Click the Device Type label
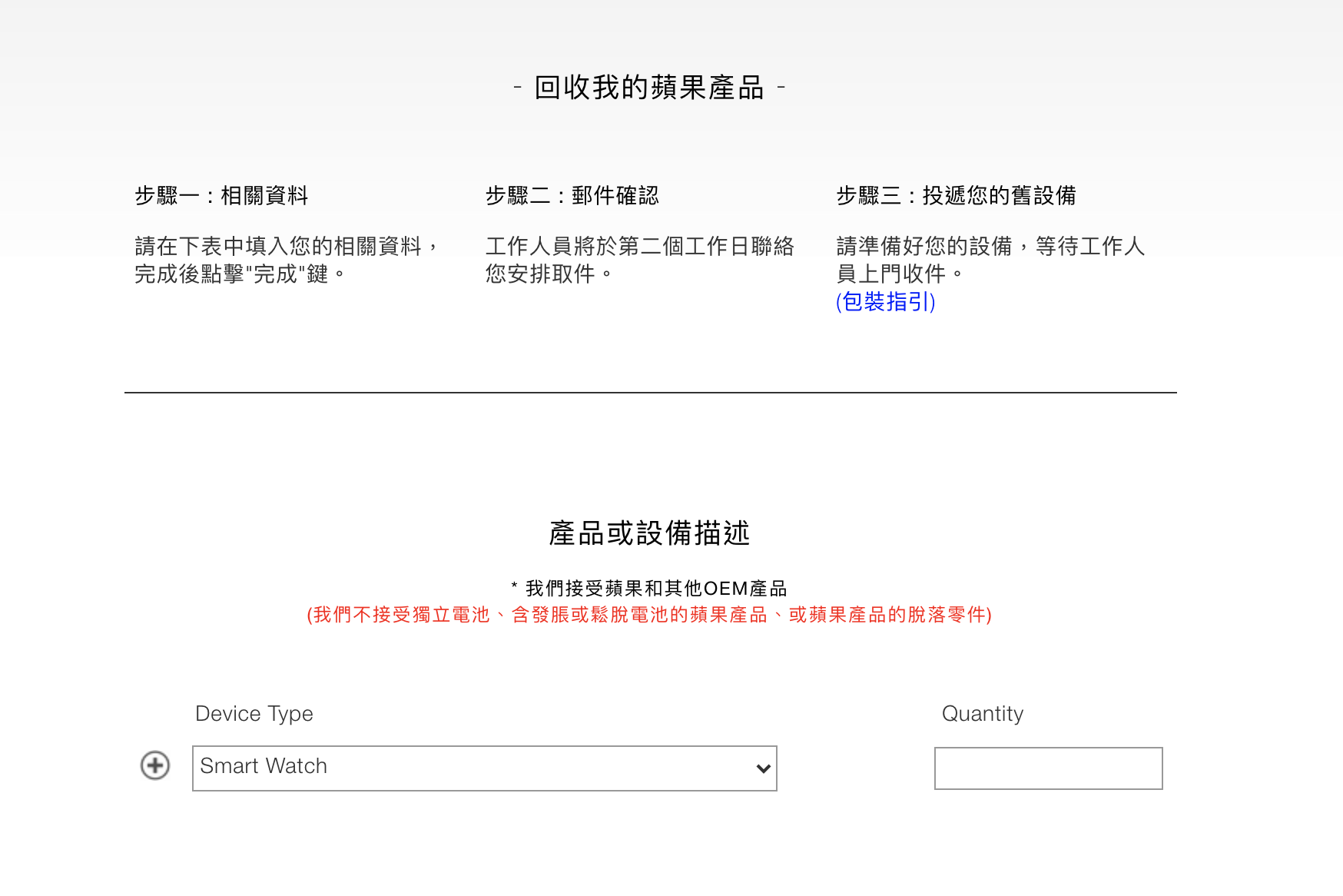1343x896 pixels. click(x=254, y=713)
